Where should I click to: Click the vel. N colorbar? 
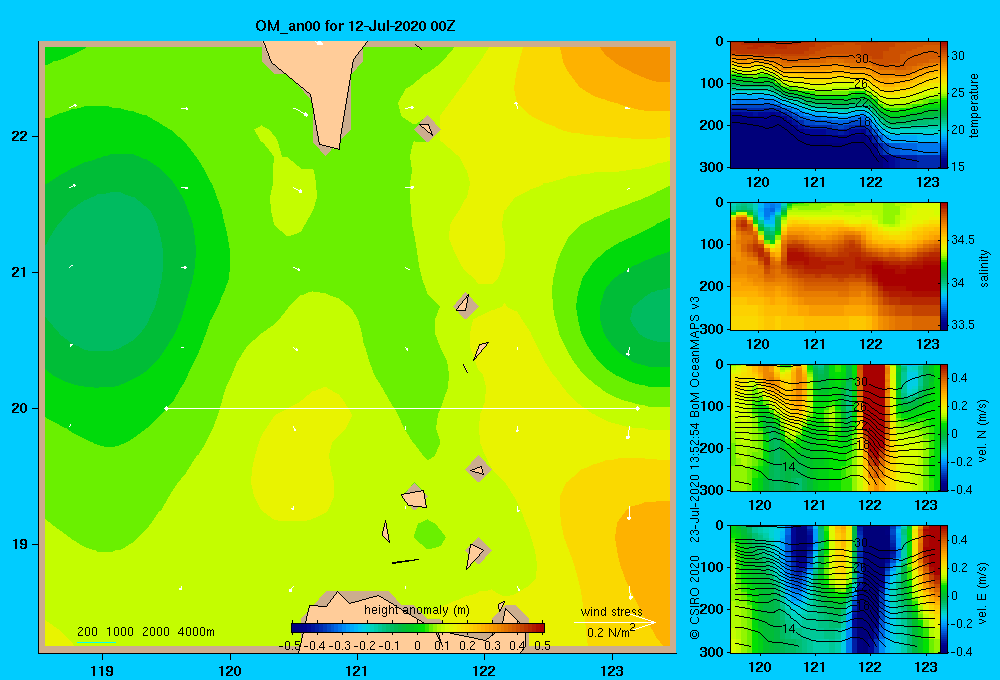pyautogui.click(x=944, y=427)
